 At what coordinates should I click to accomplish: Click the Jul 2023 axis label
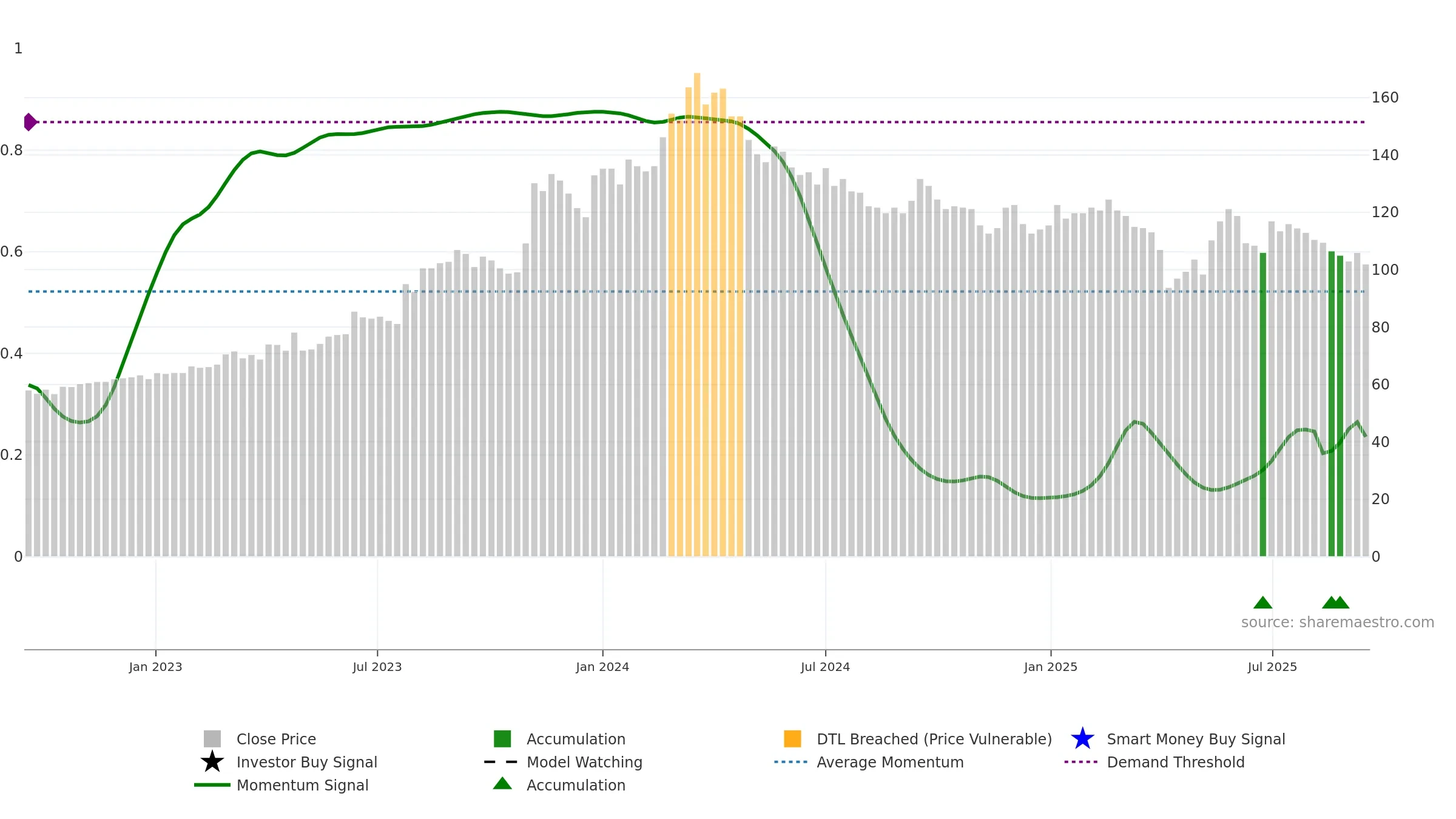[x=377, y=667]
